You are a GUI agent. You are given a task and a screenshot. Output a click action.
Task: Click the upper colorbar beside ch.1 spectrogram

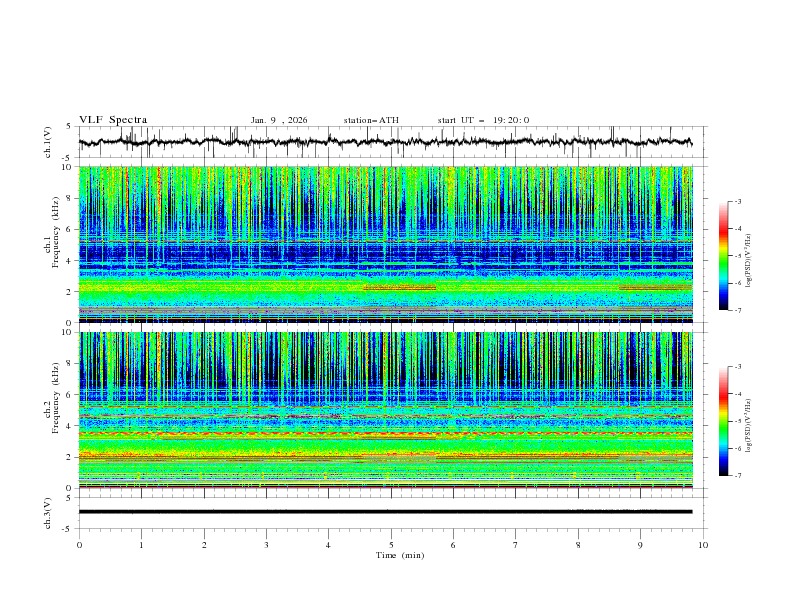pos(723,255)
